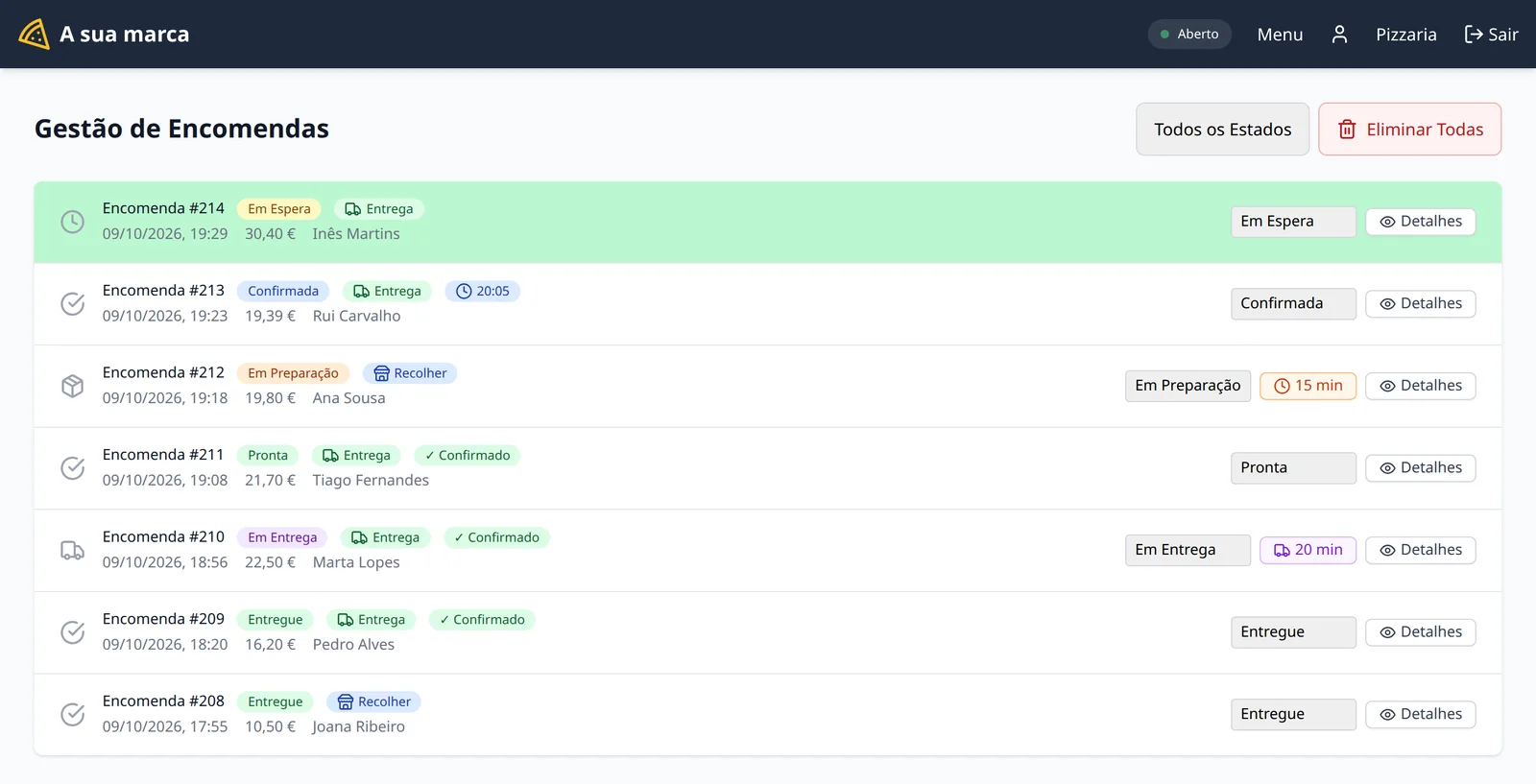The width and height of the screenshot is (1536, 784).
Task: Open the Entregue status dropdown for #209
Action: [1293, 632]
